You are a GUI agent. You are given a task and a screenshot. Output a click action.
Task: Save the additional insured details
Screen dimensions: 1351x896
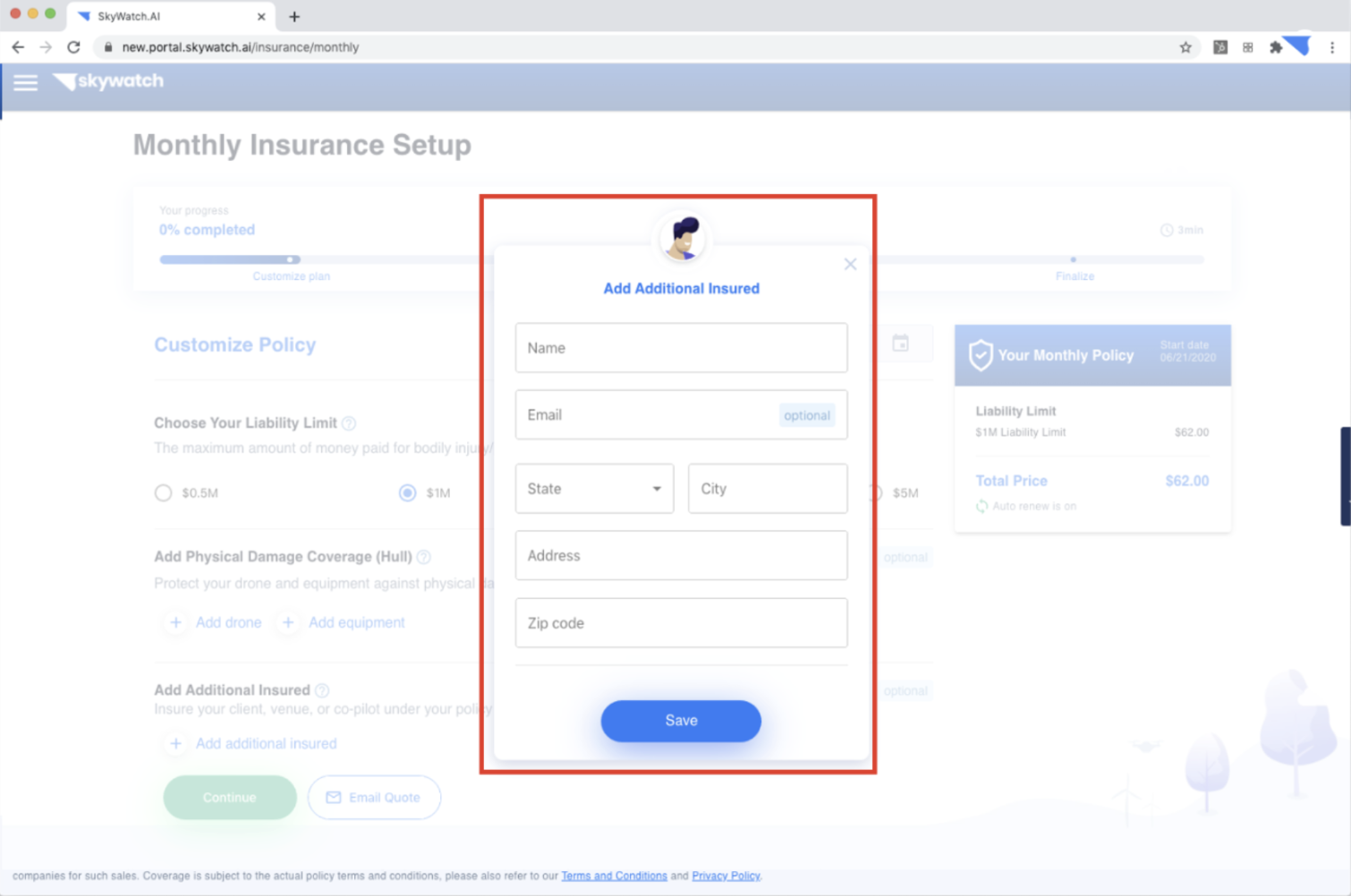tap(681, 721)
